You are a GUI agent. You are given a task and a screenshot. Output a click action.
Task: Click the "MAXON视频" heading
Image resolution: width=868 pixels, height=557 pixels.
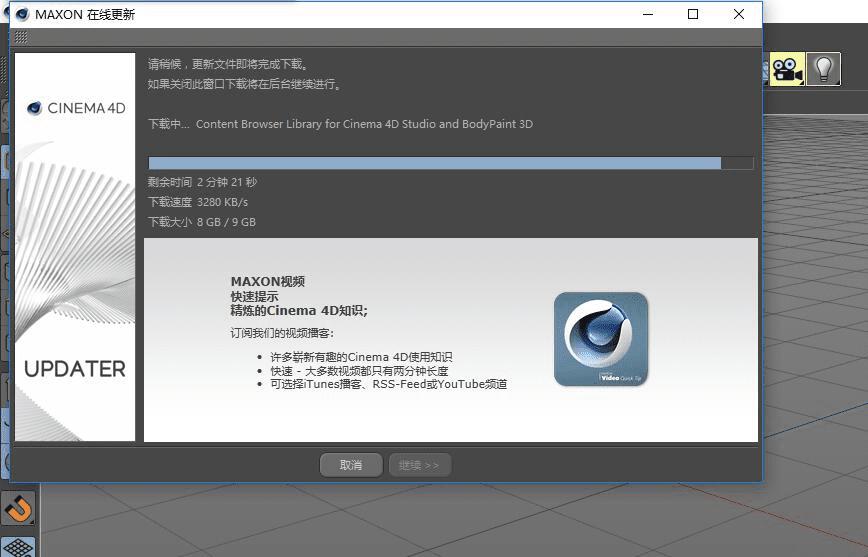point(268,281)
